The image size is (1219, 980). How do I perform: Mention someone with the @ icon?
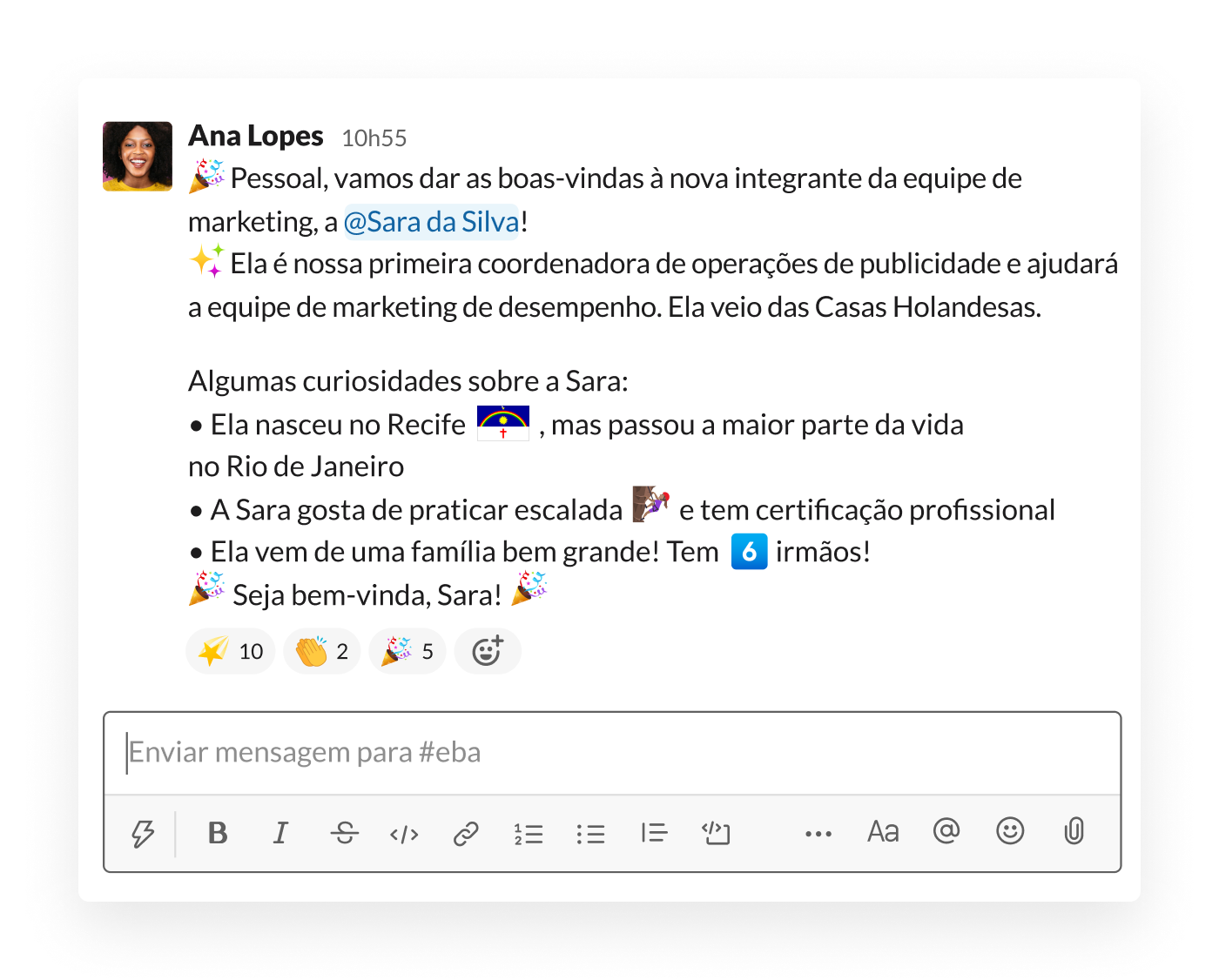tap(946, 831)
